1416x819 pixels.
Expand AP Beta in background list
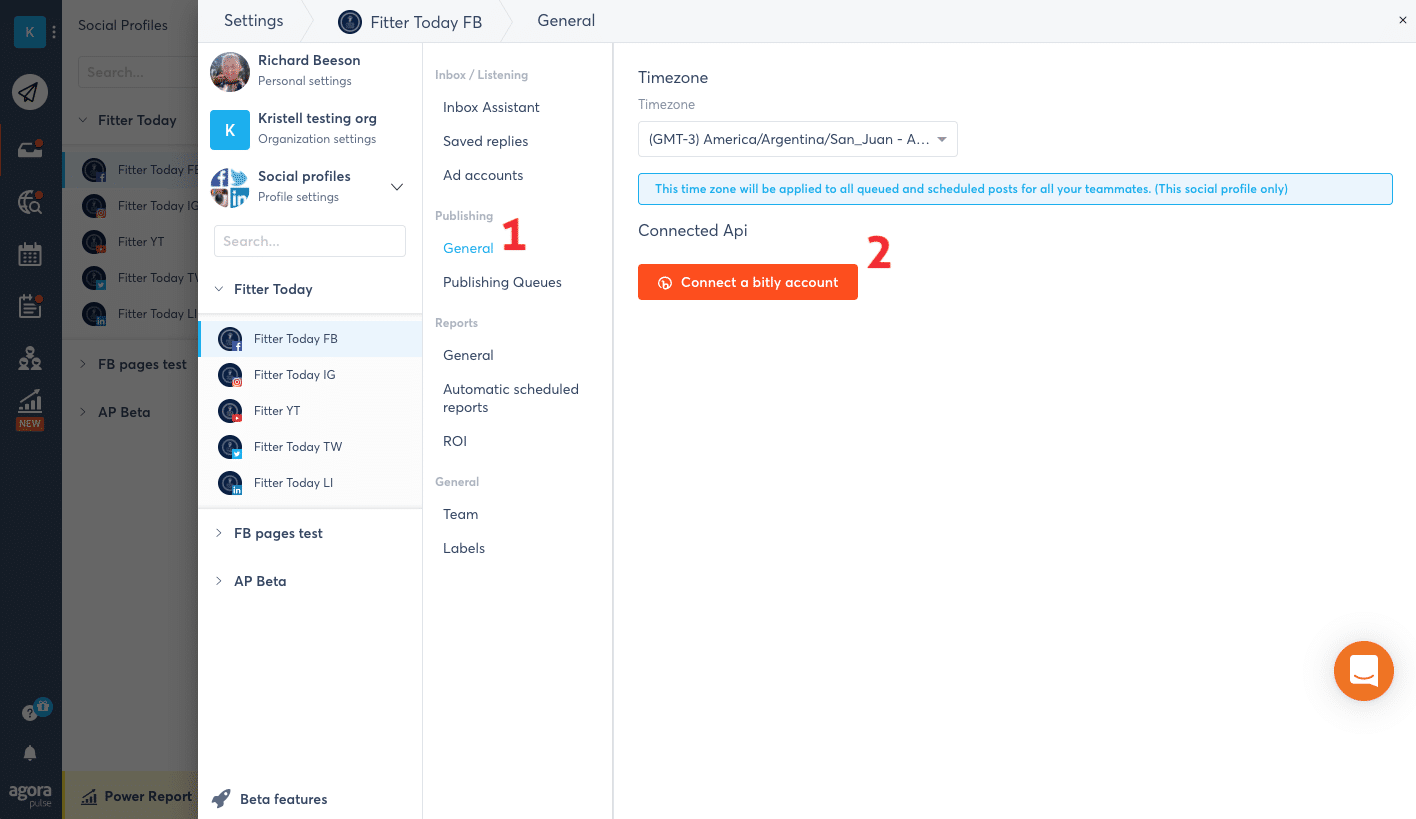tap(83, 412)
